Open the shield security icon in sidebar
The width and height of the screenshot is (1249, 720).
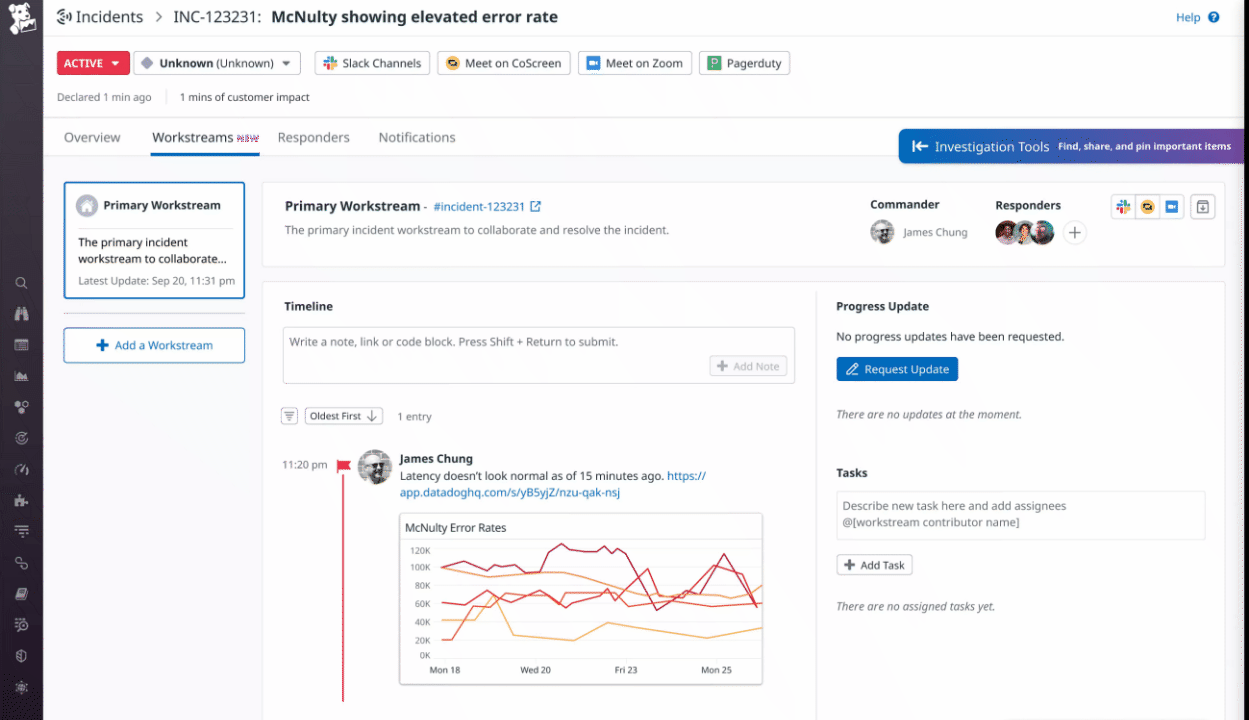click(21, 656)
